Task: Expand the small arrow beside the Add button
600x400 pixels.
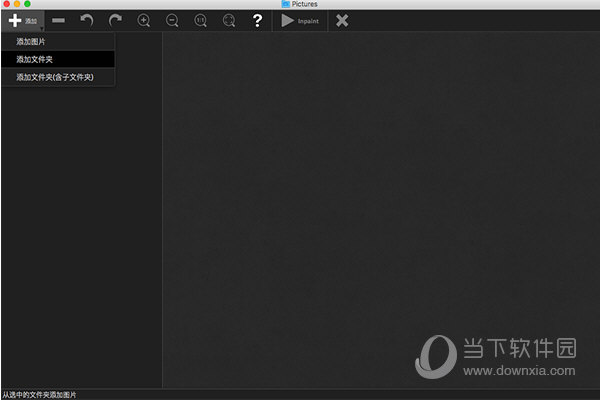Action: pyautogui.click(x=42, y=27)
